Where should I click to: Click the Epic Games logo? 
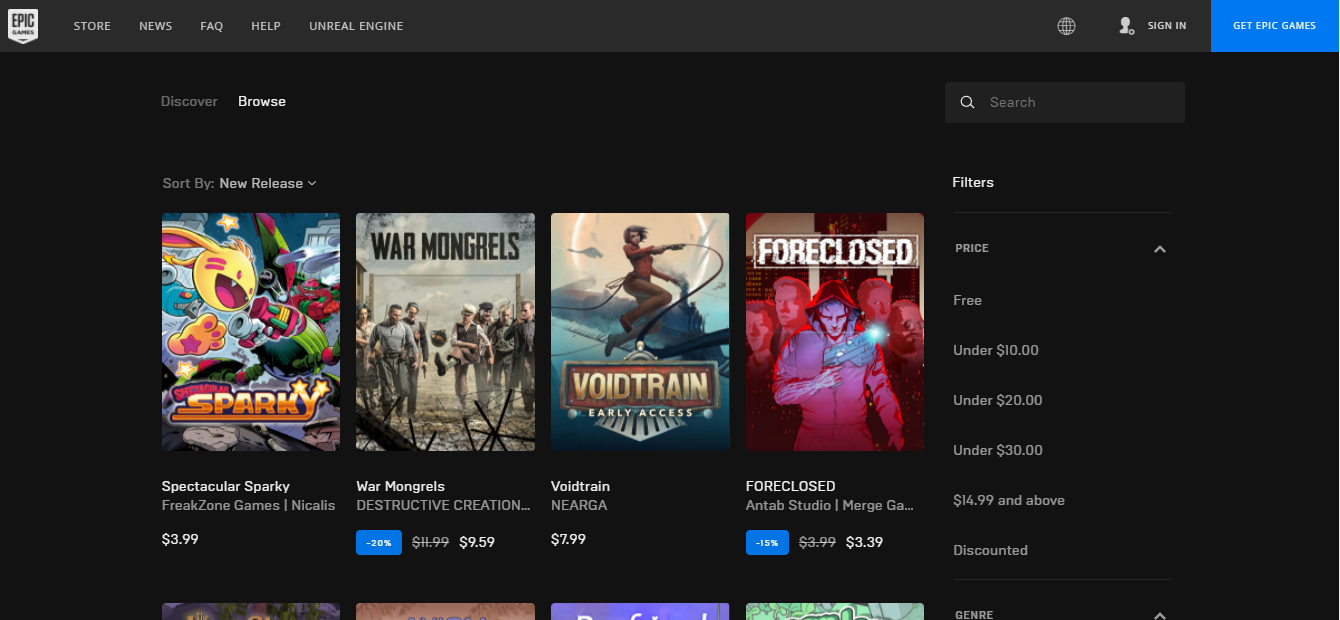click(22, 25)
